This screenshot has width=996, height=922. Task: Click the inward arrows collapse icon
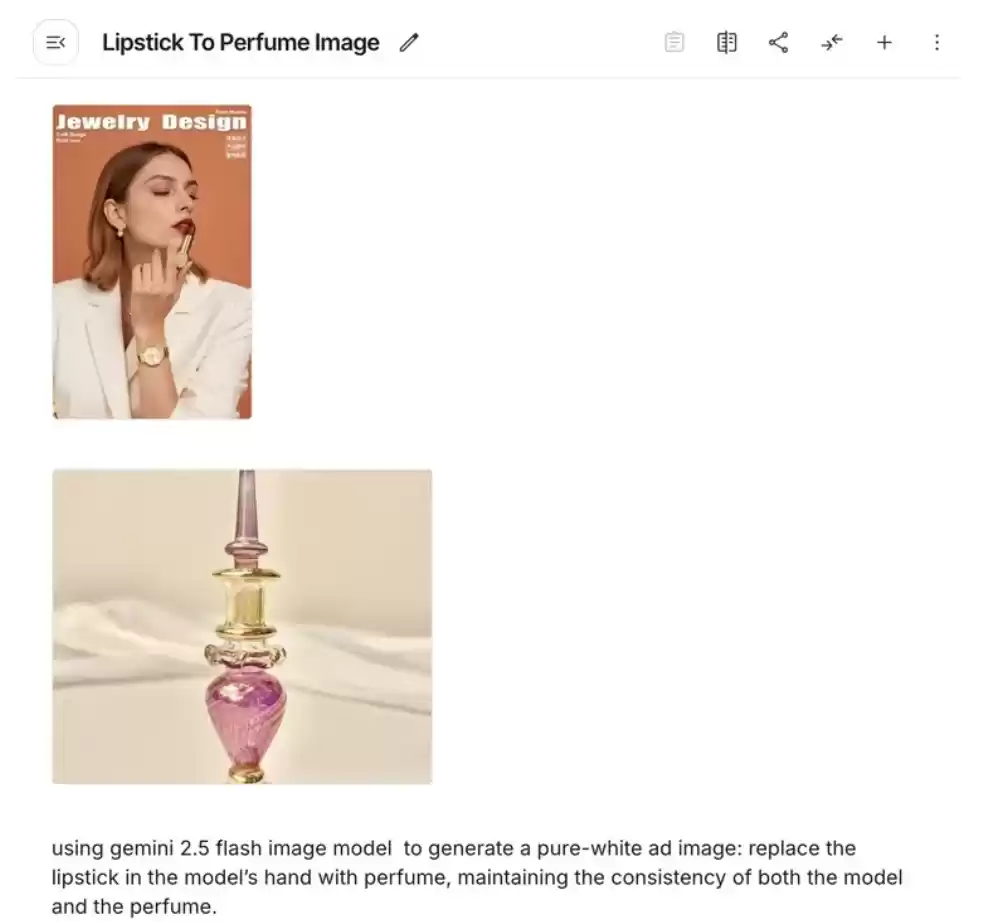pos(831,43)
